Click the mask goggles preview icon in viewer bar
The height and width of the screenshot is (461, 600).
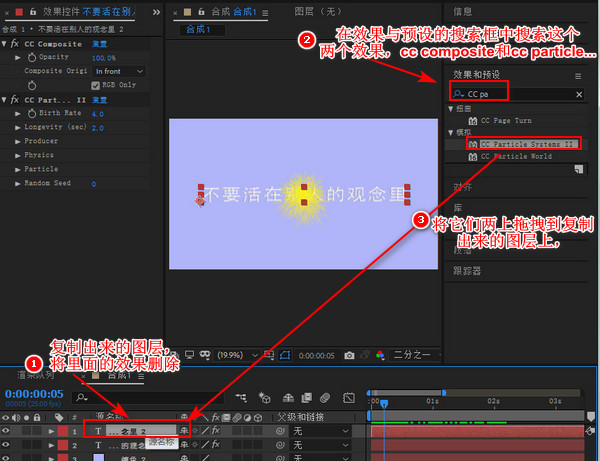pyautogui.click(x=205, y=355)
